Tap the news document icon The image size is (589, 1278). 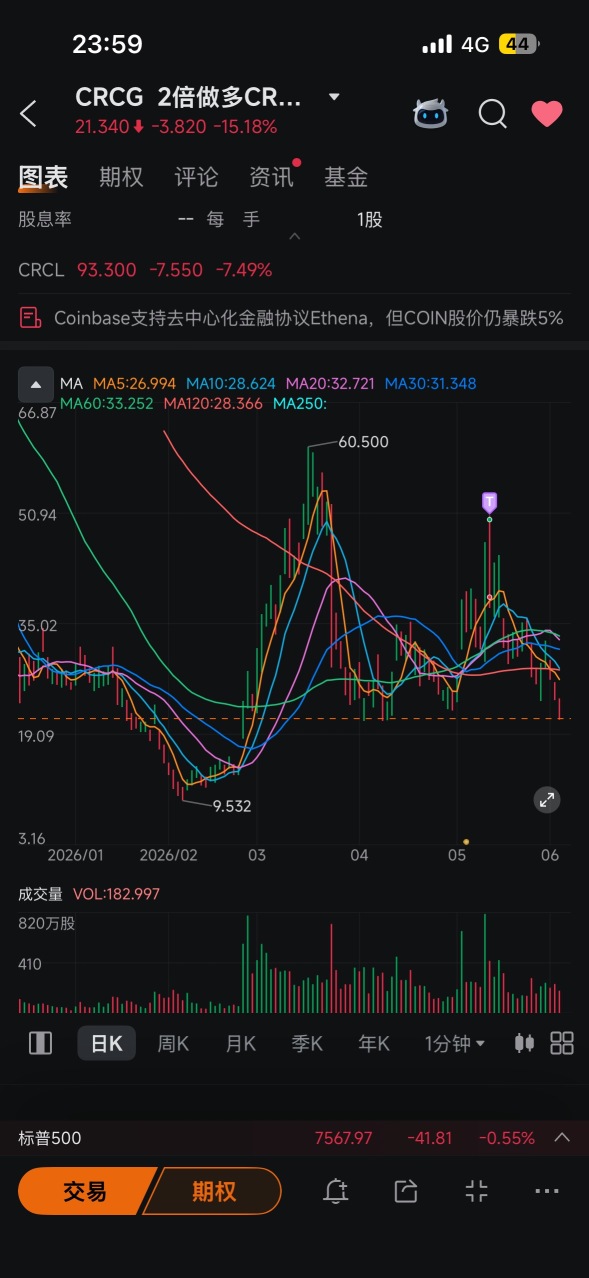(31, 318)
